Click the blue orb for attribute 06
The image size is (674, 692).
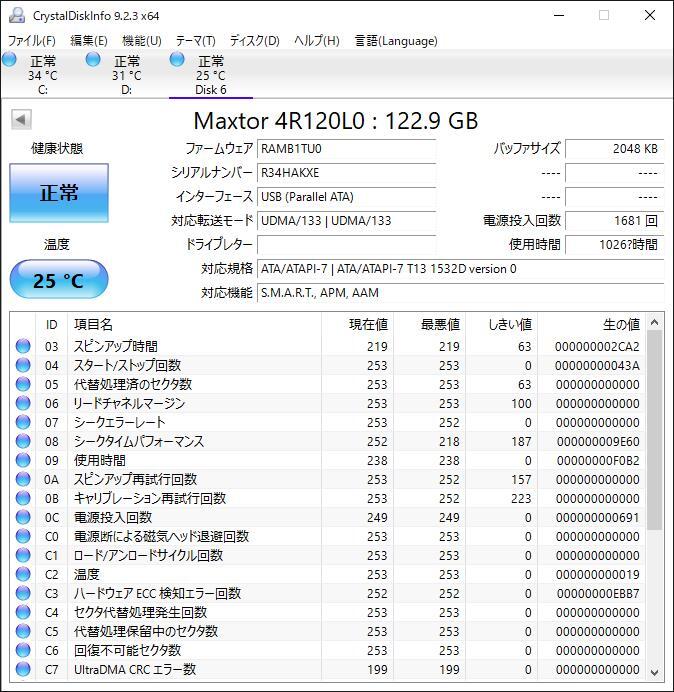click(23, 403)
